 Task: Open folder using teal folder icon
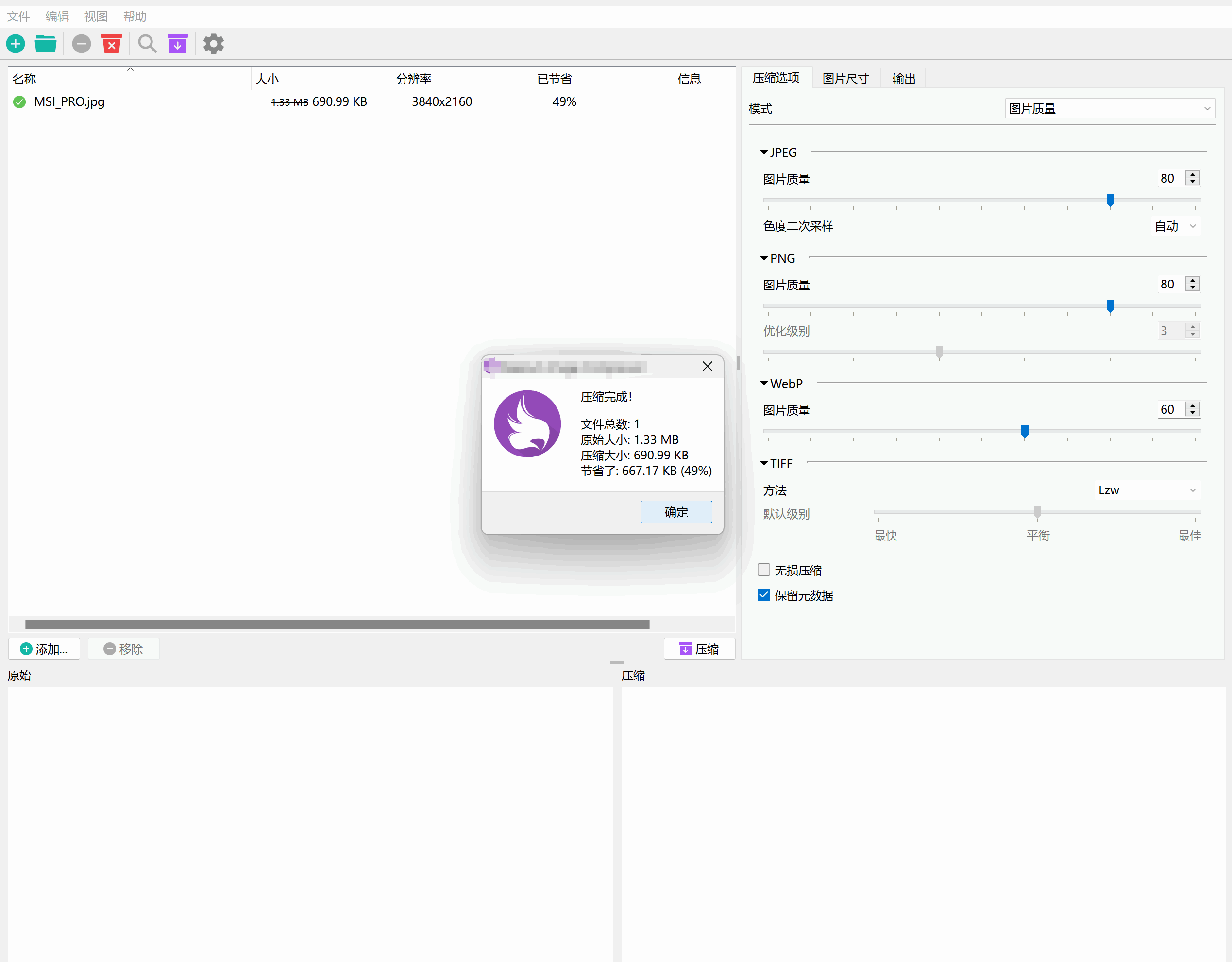[x=45, y=44]
